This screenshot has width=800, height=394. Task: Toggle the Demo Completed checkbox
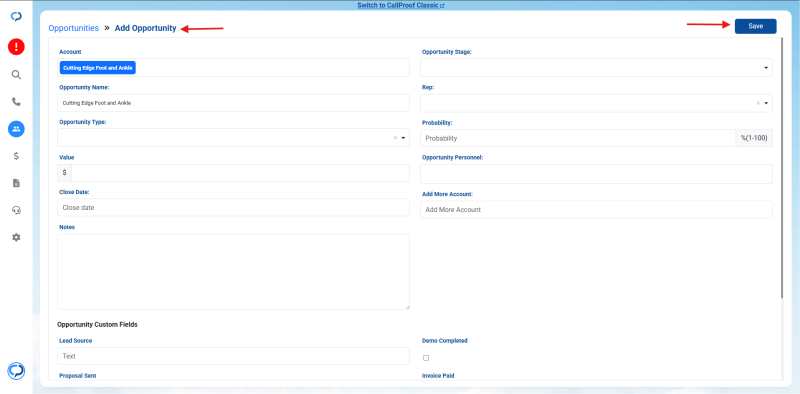point(426,358)
